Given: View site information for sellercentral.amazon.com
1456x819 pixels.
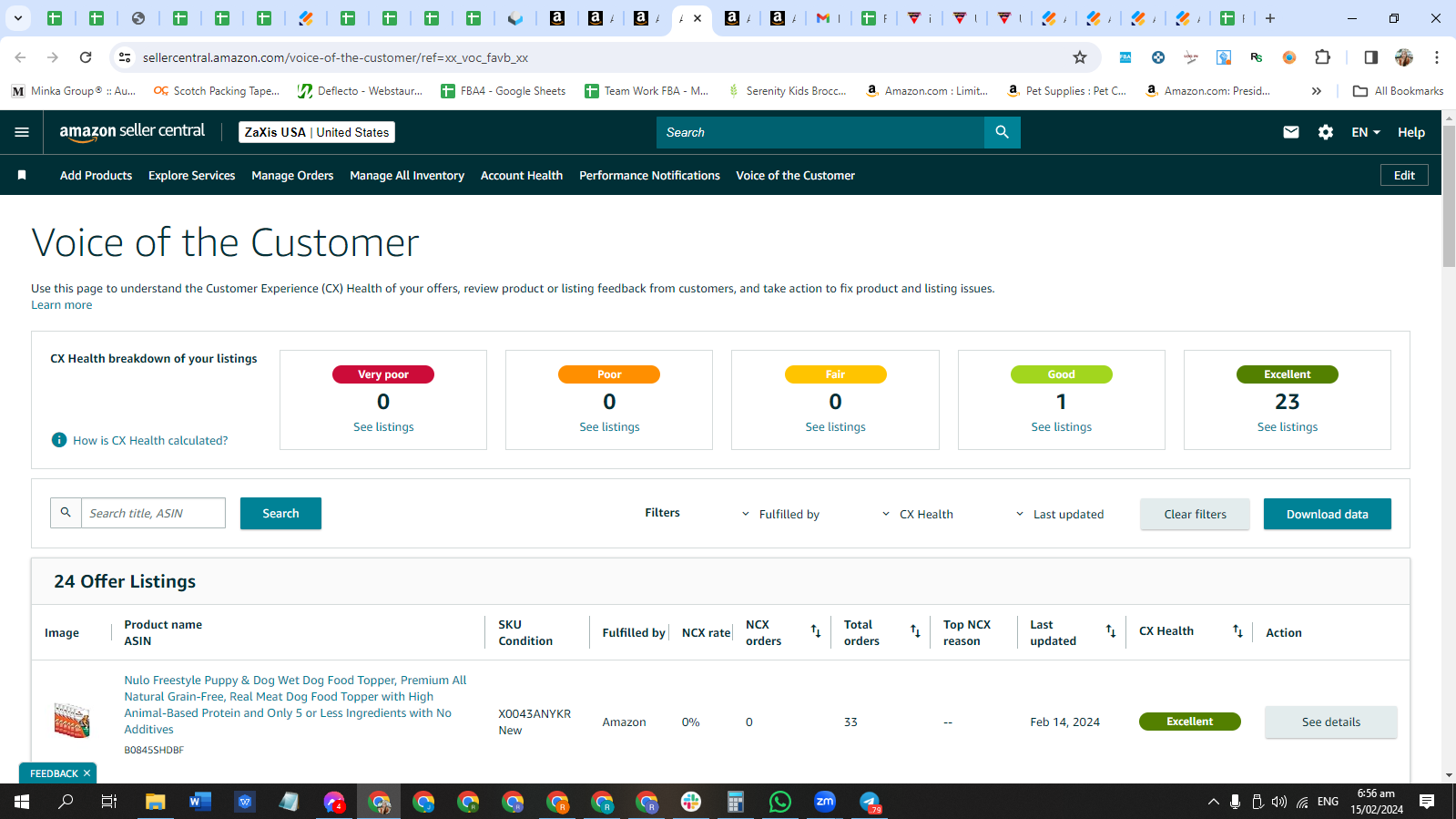Looking at the screenshot, I should coord(125,57).
